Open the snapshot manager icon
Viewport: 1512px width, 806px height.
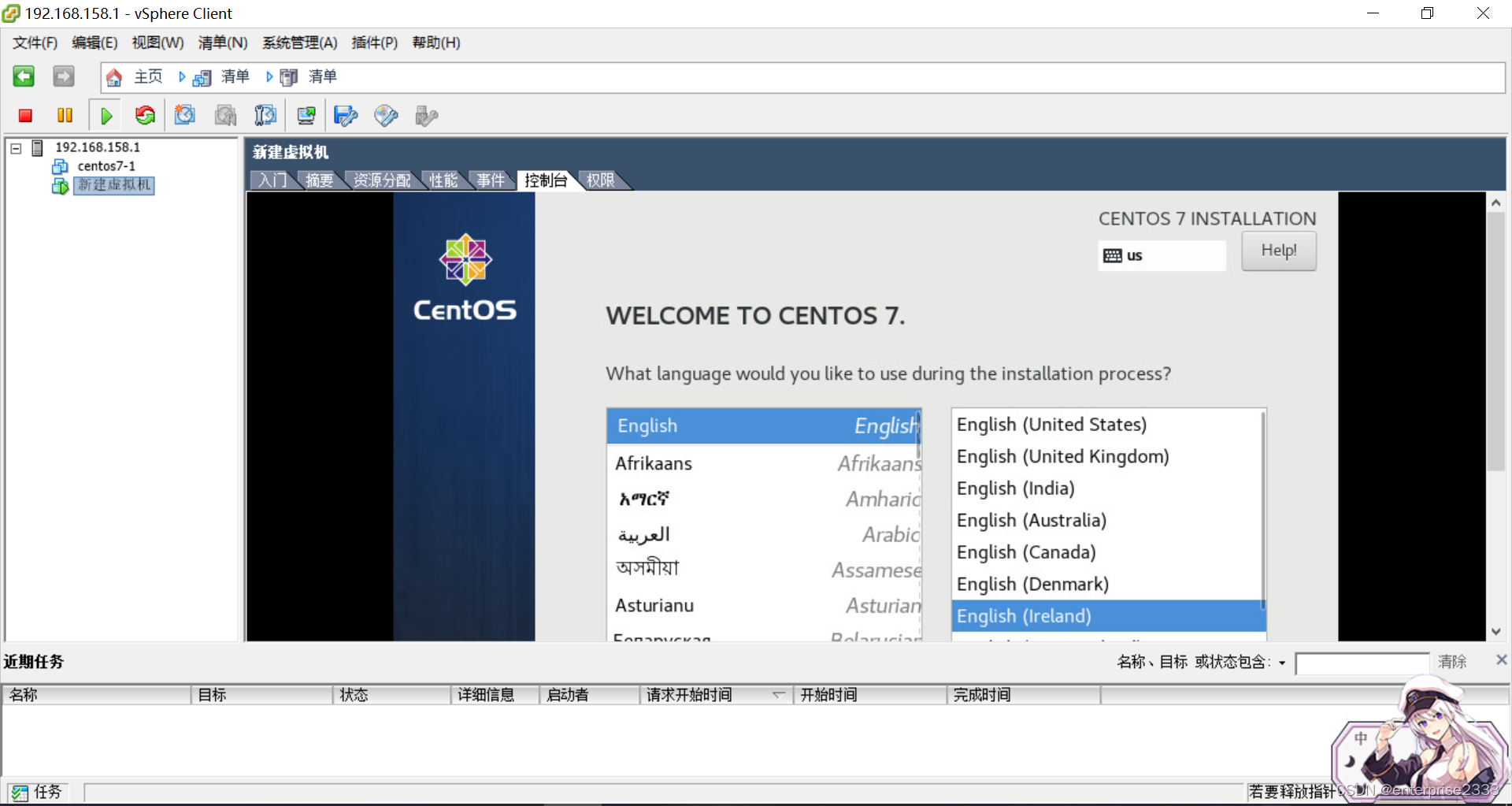coord(265,116)
